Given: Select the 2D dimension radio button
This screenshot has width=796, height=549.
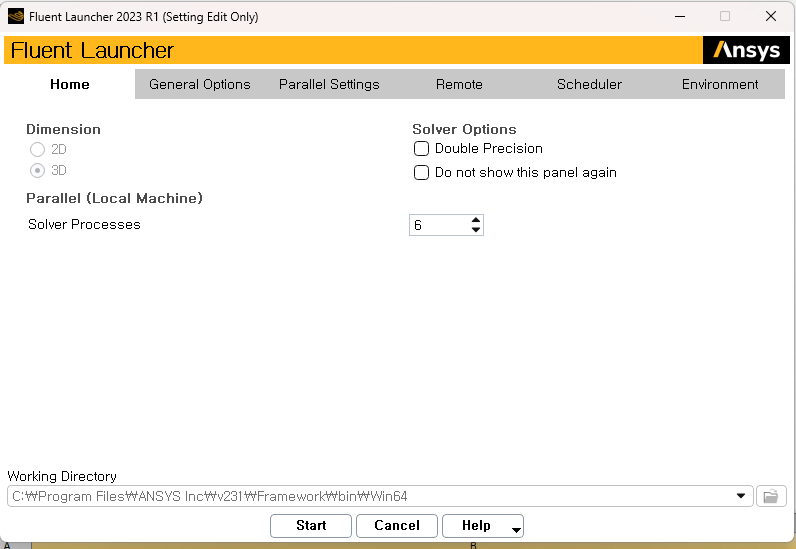Looking at the screenshot, I should click(x=38, y=149).
